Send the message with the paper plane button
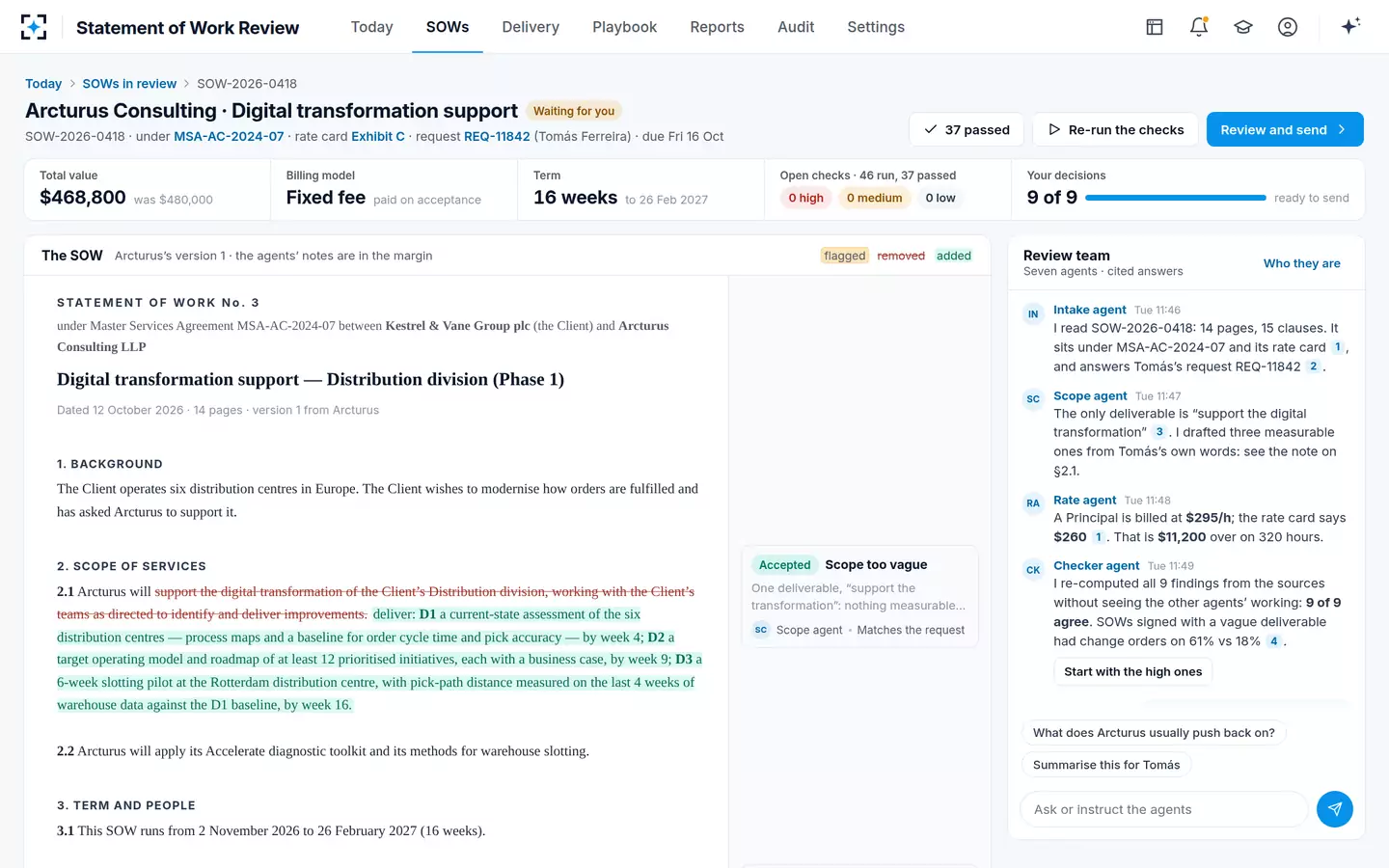 (1335, 809)
